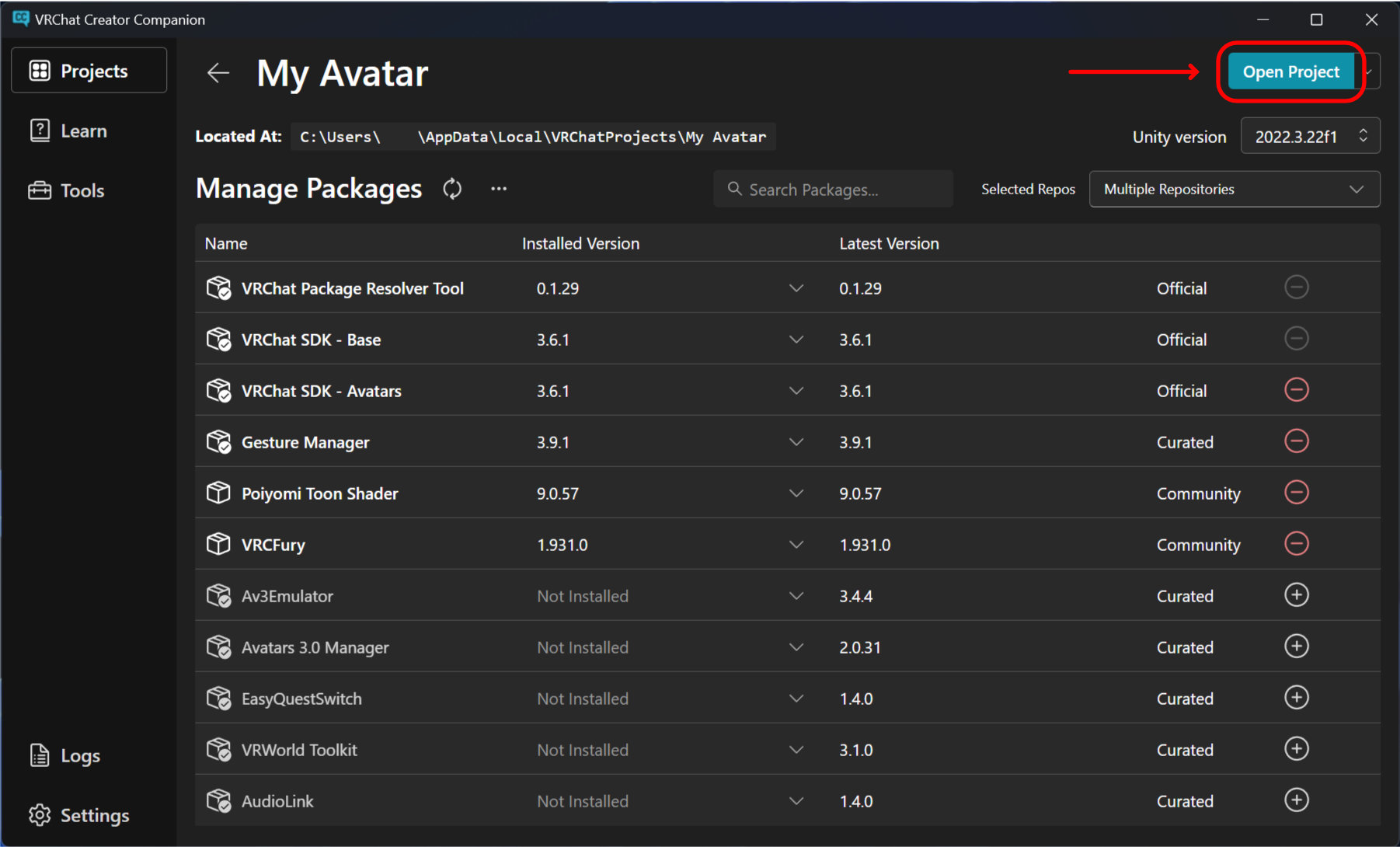Click the Installed Version column header

(x=580, y=243)
